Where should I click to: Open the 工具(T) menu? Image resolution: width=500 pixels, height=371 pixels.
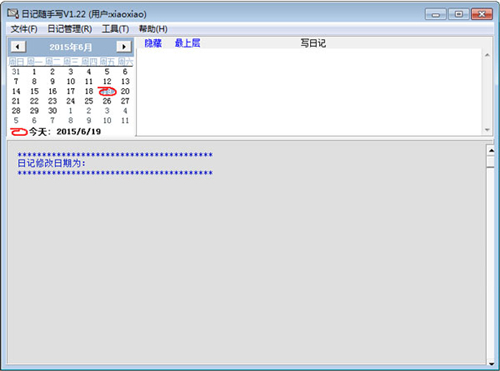(115, 29)
